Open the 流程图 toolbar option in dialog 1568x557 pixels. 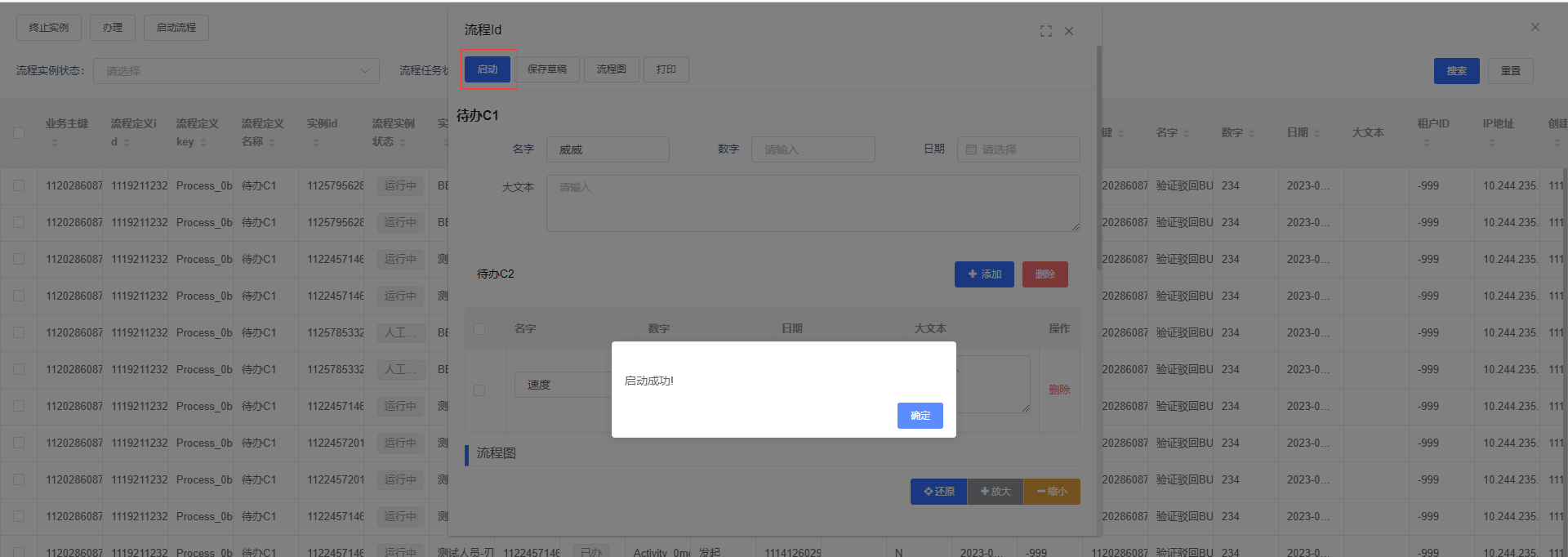coord(611,69)
